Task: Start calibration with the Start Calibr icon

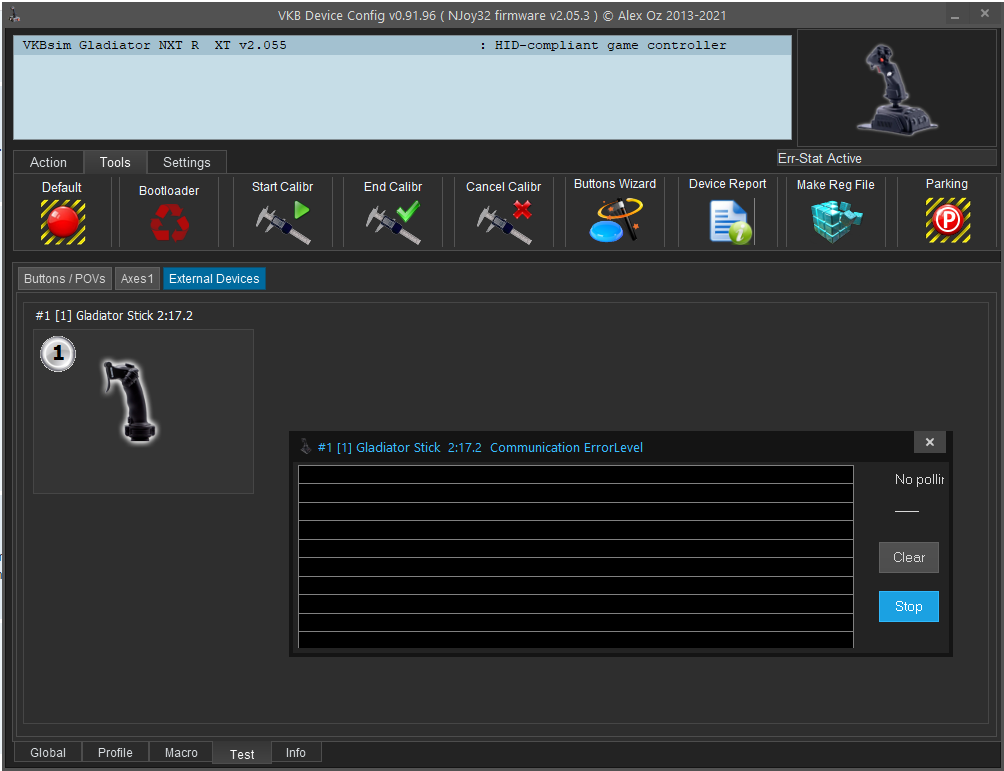Action: [283, 222]
